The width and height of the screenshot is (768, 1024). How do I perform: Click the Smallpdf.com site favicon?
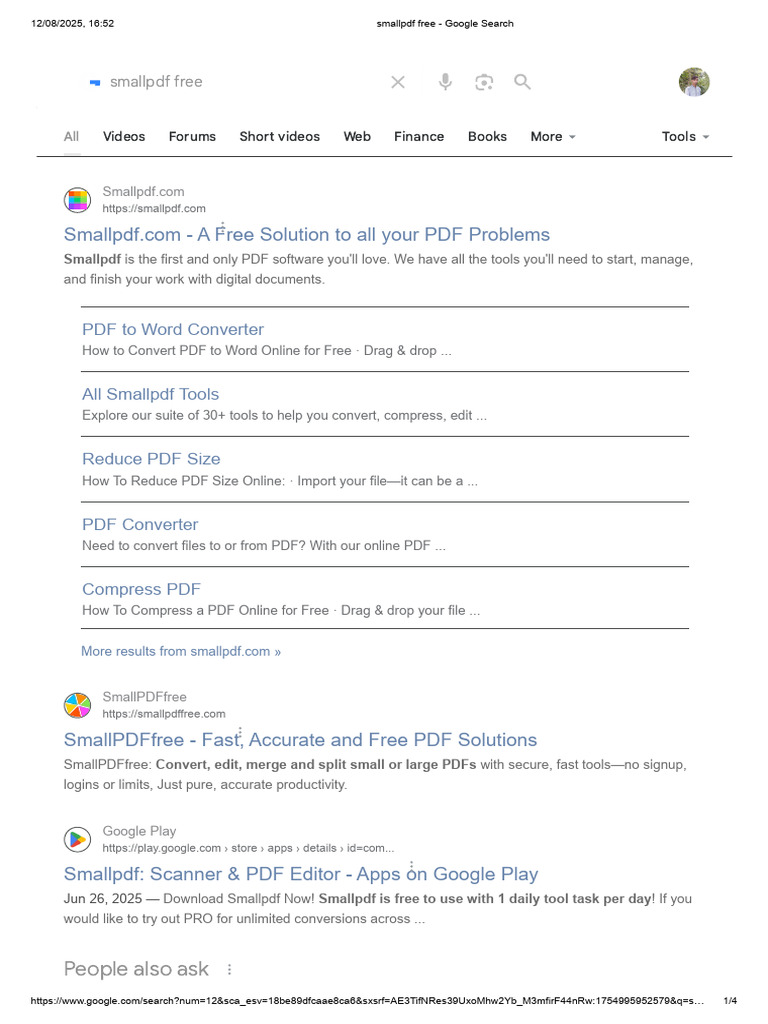(77, 200)
